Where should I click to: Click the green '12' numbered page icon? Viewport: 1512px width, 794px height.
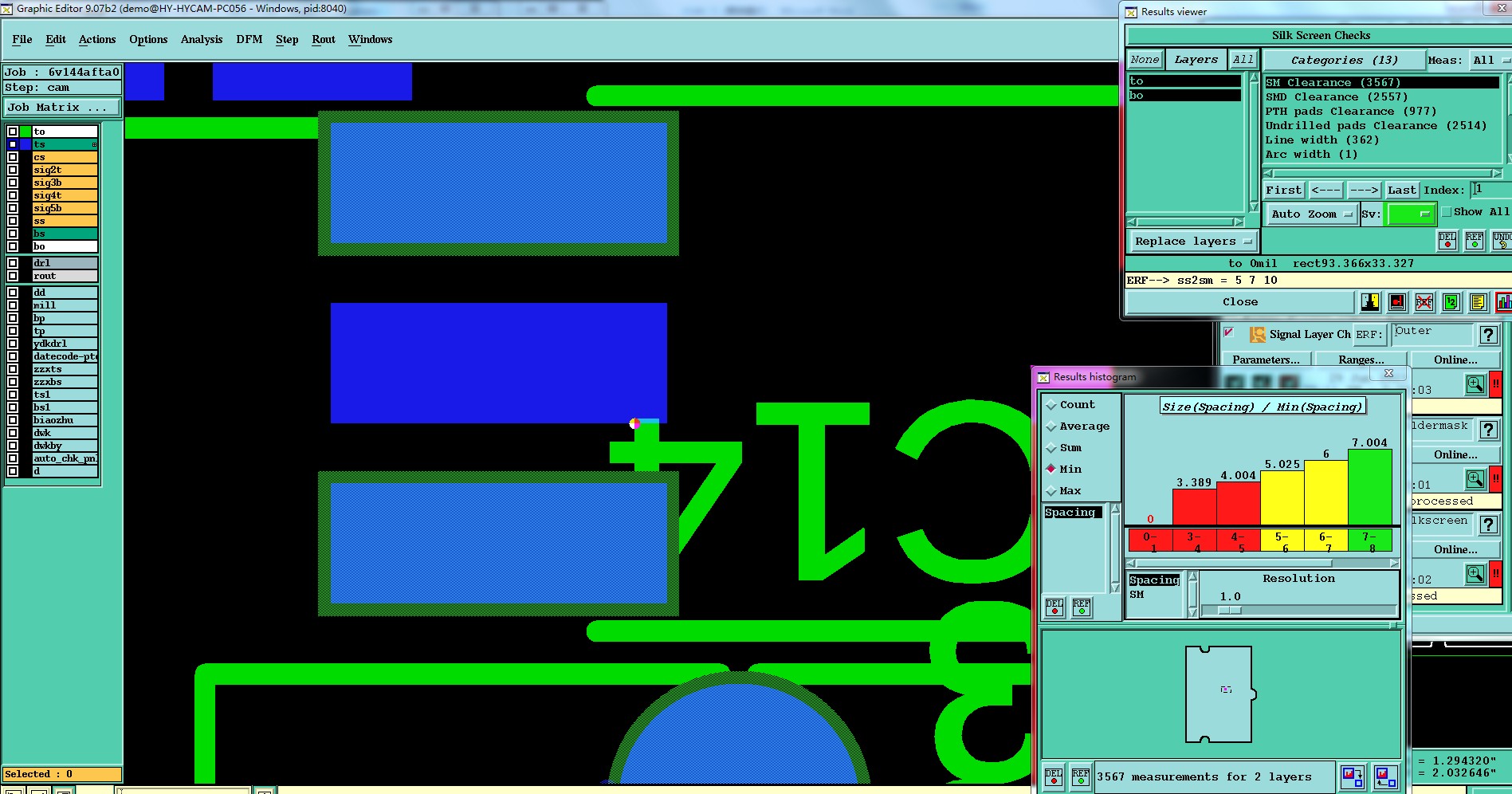[1451, 301]
